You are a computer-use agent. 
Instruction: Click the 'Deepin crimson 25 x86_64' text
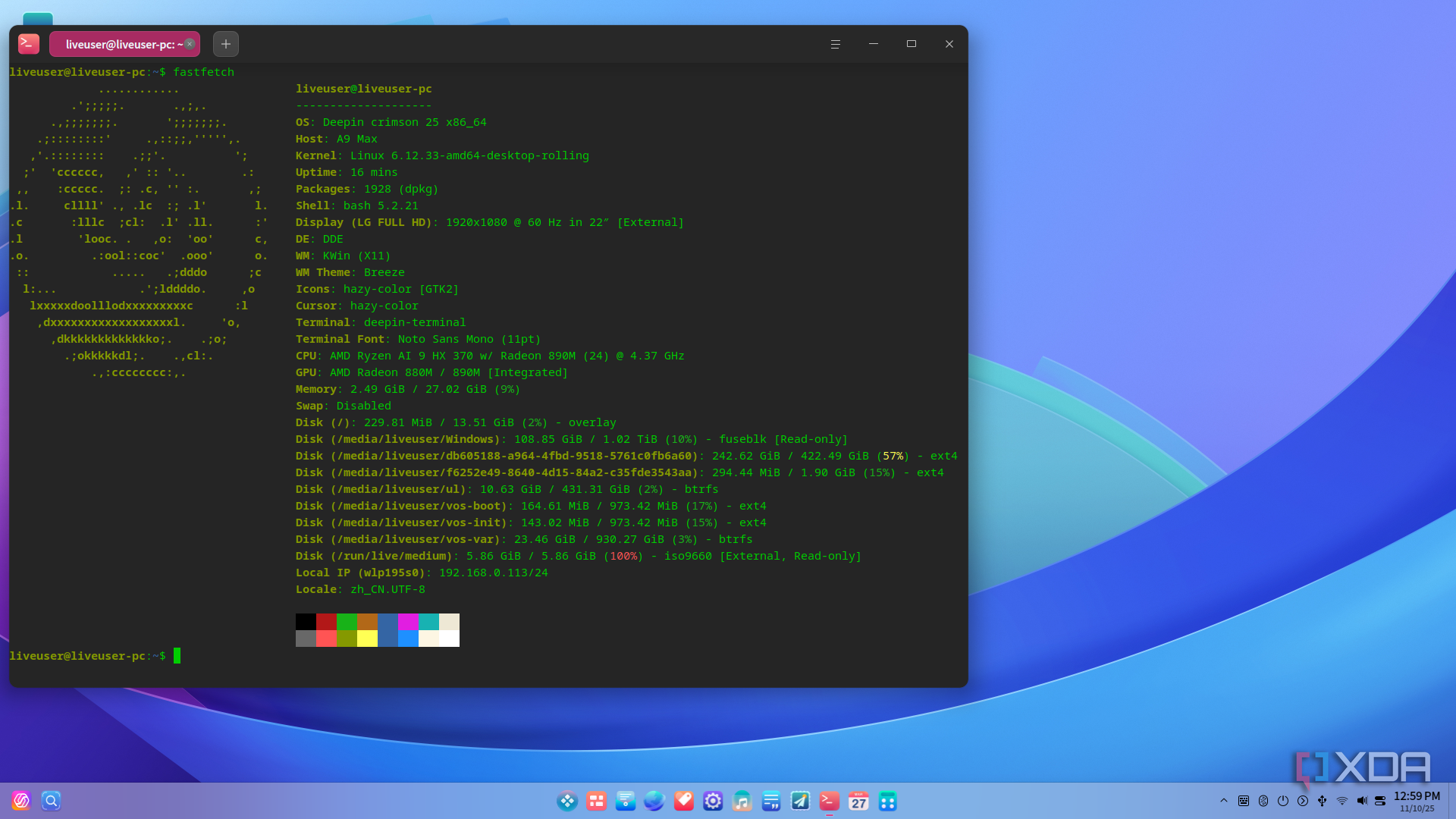click(405, 122)
